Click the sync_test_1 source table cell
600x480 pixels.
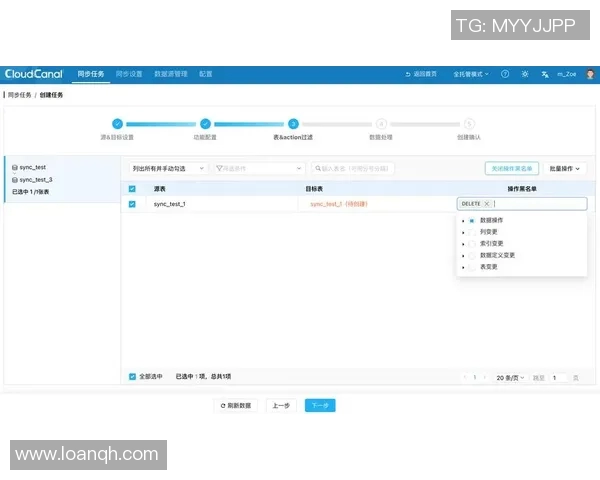(170, 204)
